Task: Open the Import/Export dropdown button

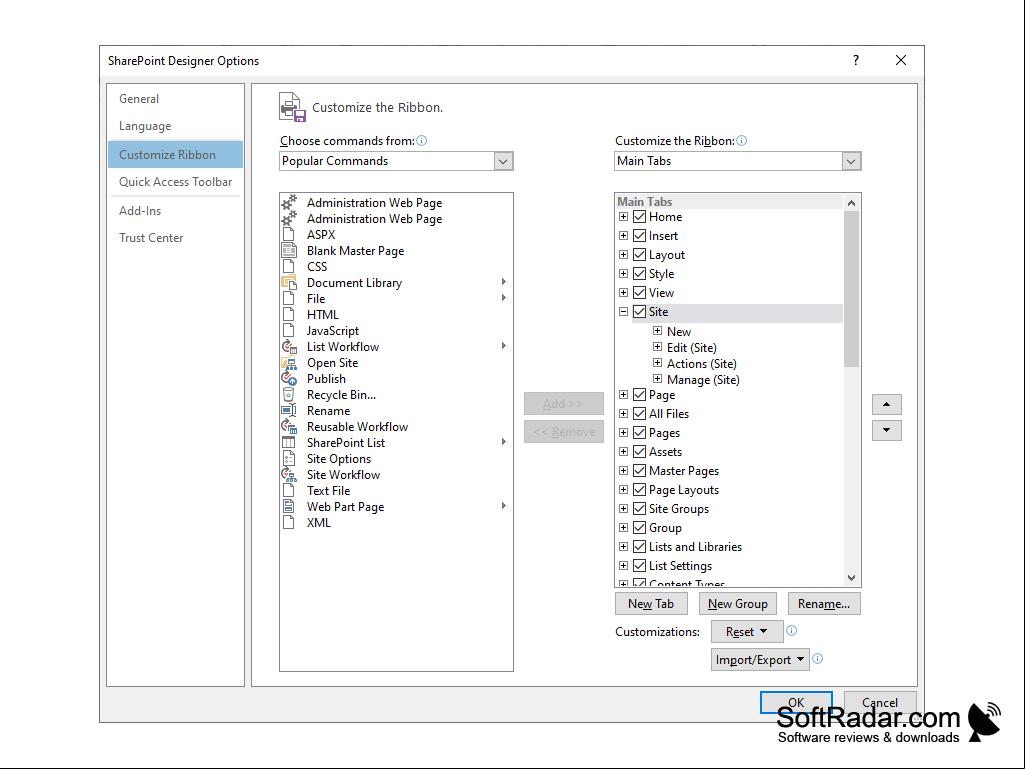Action: [760, 659]
